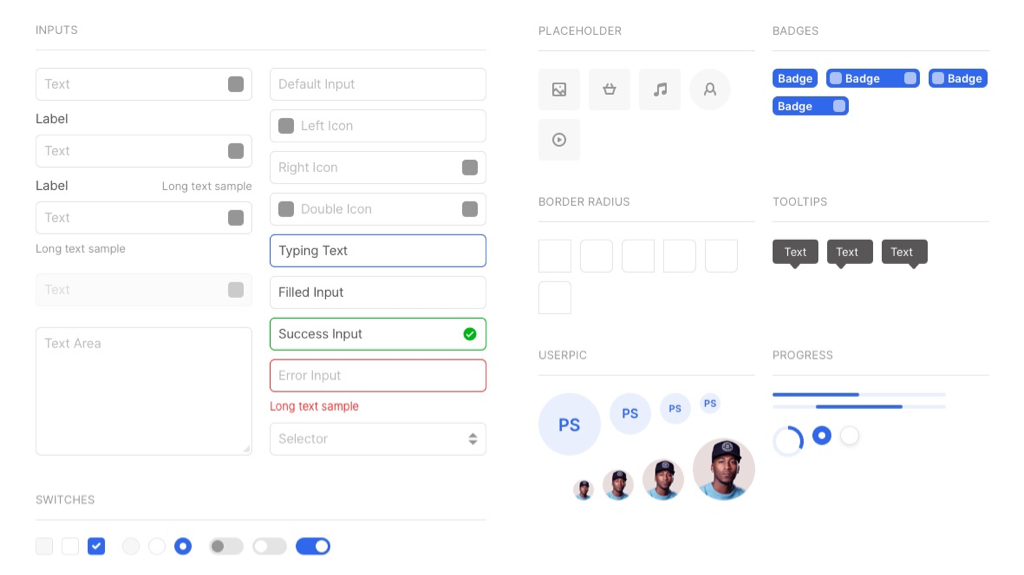Click the image placeholder icon
Screen dimensions: 1024x575
pyautogui.click(x=559, y=89)
